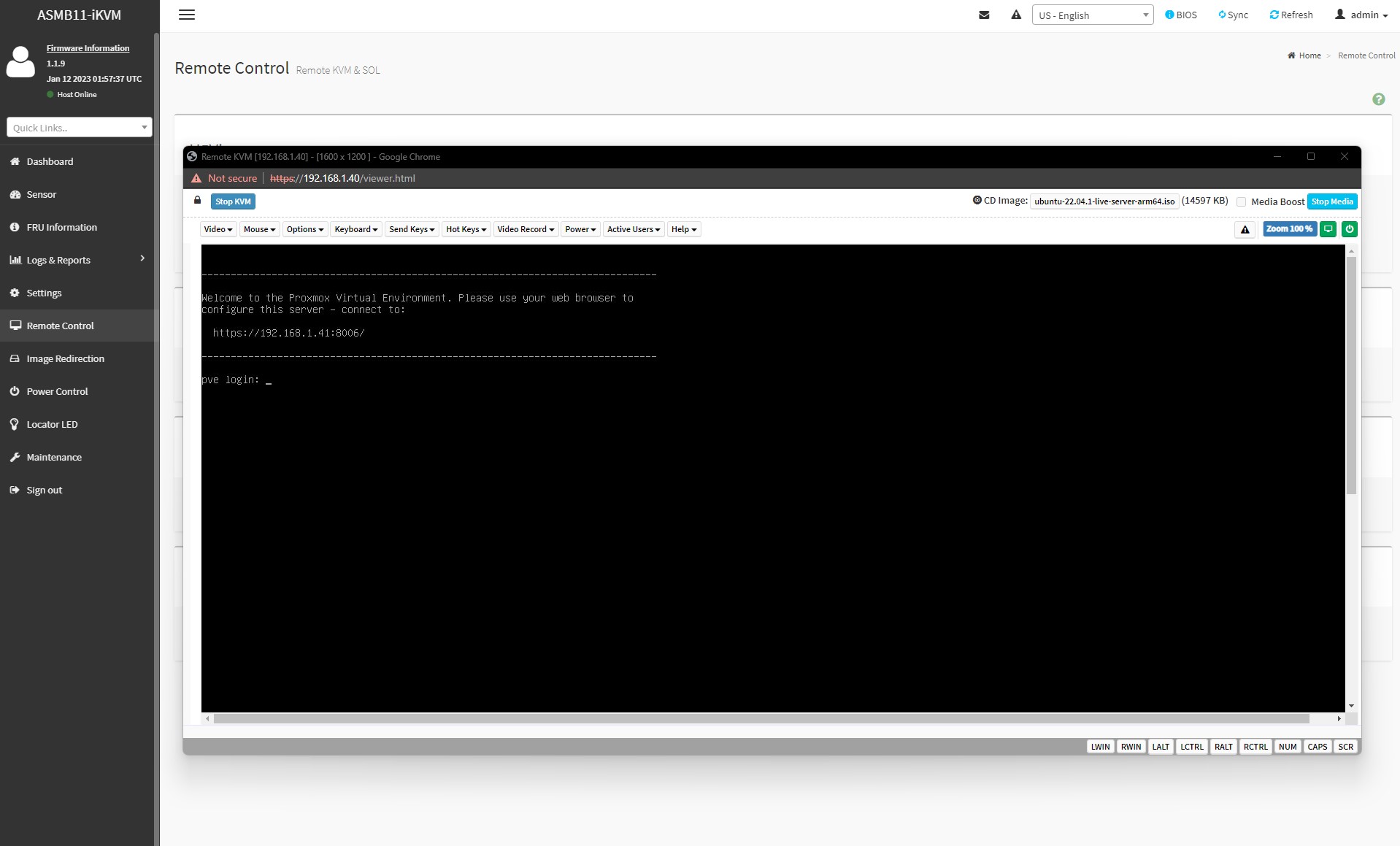The height and width of the screenshot is (846, 1400).
Task: Toggle the NUM lock key button
Action: (1288, 747)
